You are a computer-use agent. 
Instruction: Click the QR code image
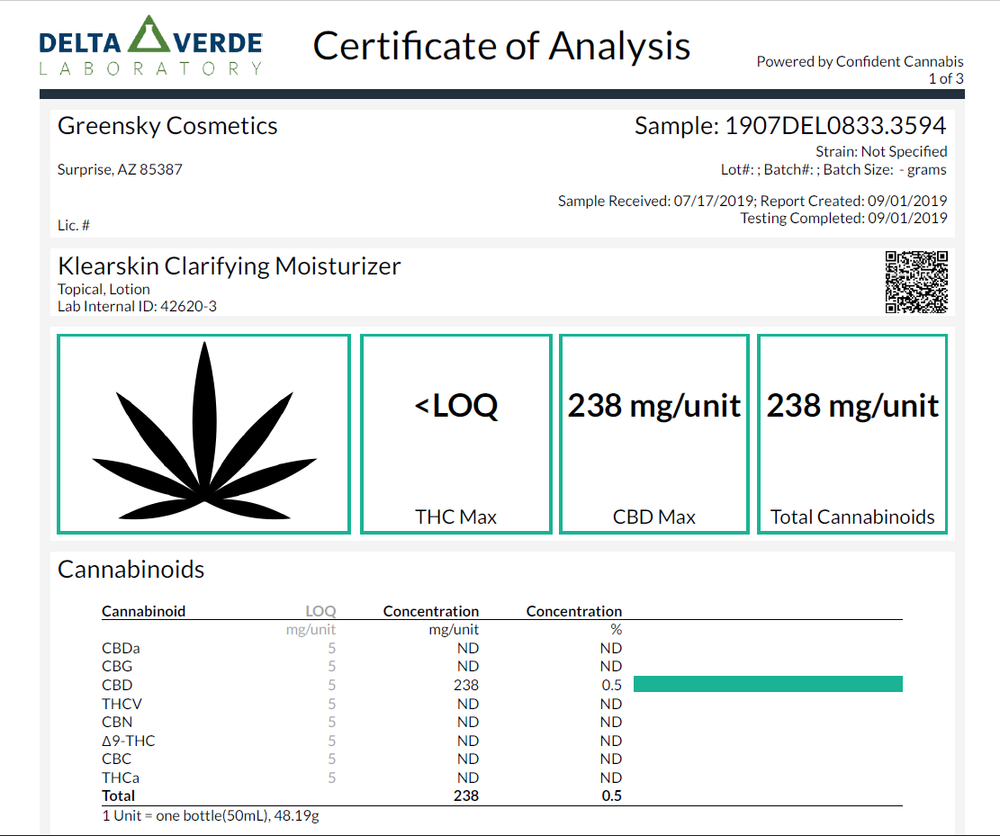916,282
